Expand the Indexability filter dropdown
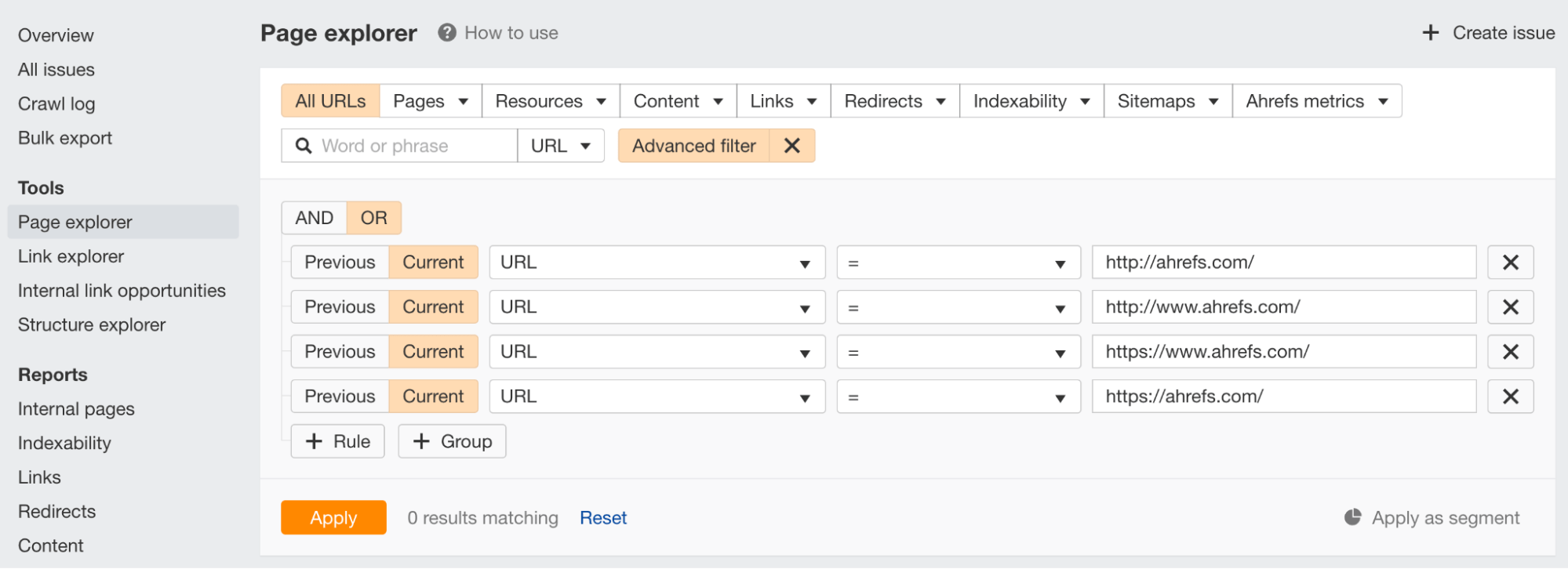The height and width of the screenshot is (569, 1568). (1031, 101)
